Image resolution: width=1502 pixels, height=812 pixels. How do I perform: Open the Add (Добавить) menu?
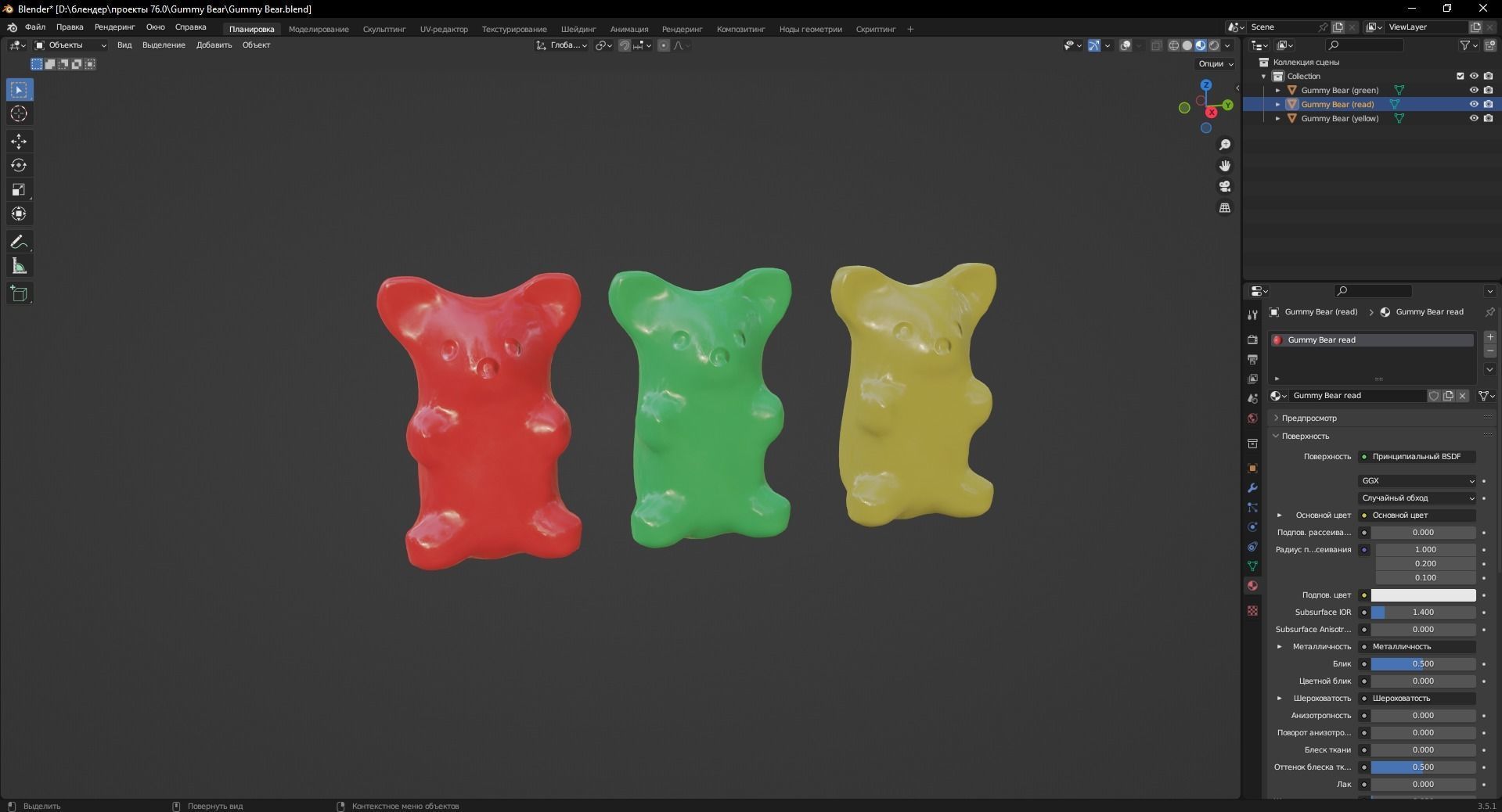click(214, 45)
